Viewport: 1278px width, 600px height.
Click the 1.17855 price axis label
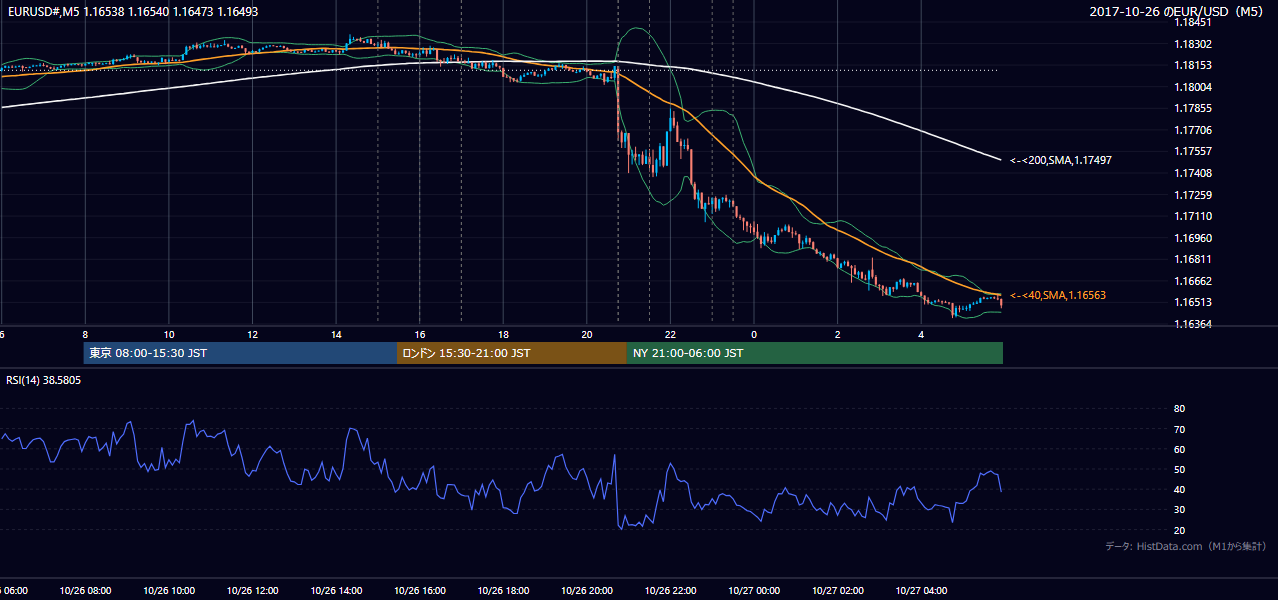click(1194, 108)
